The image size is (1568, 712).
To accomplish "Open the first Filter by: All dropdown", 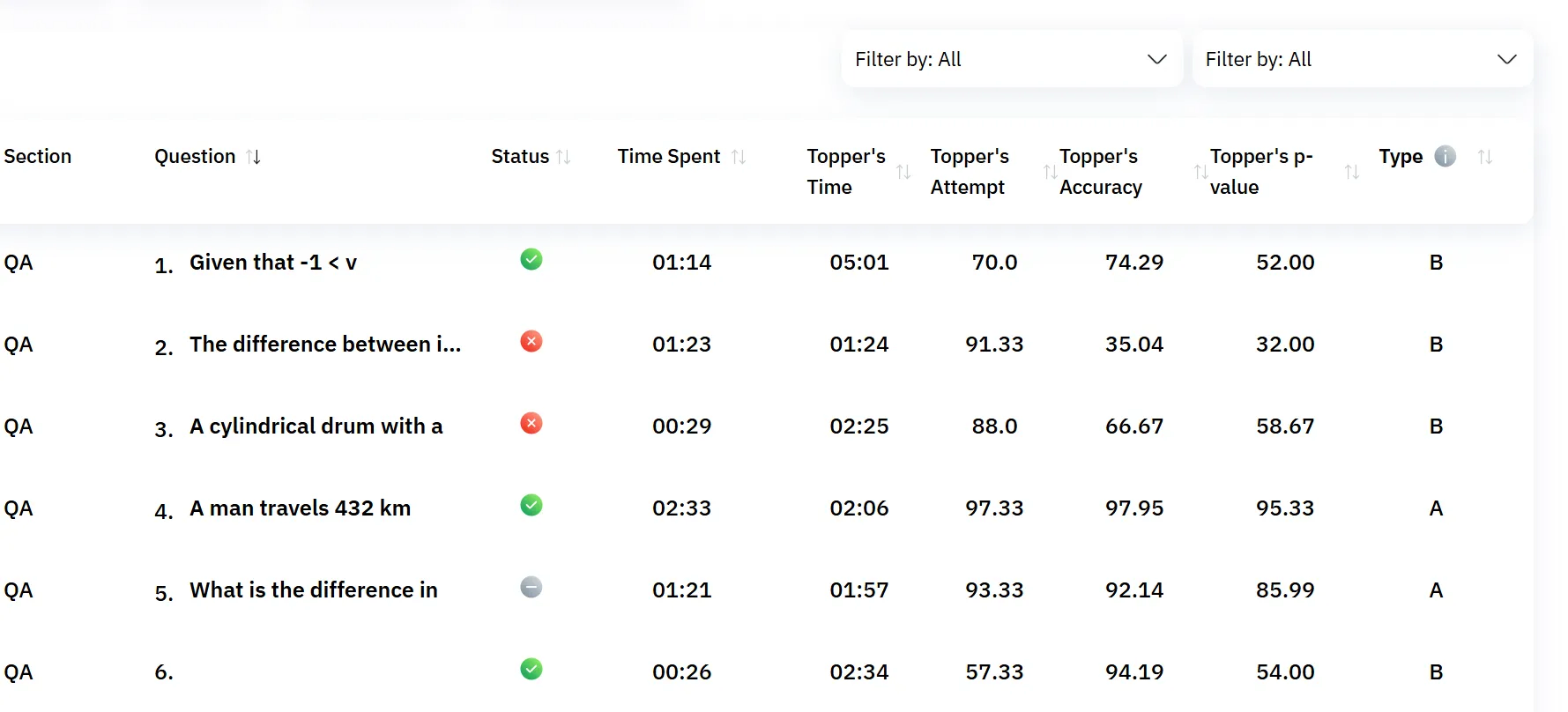I will 1012,59.
